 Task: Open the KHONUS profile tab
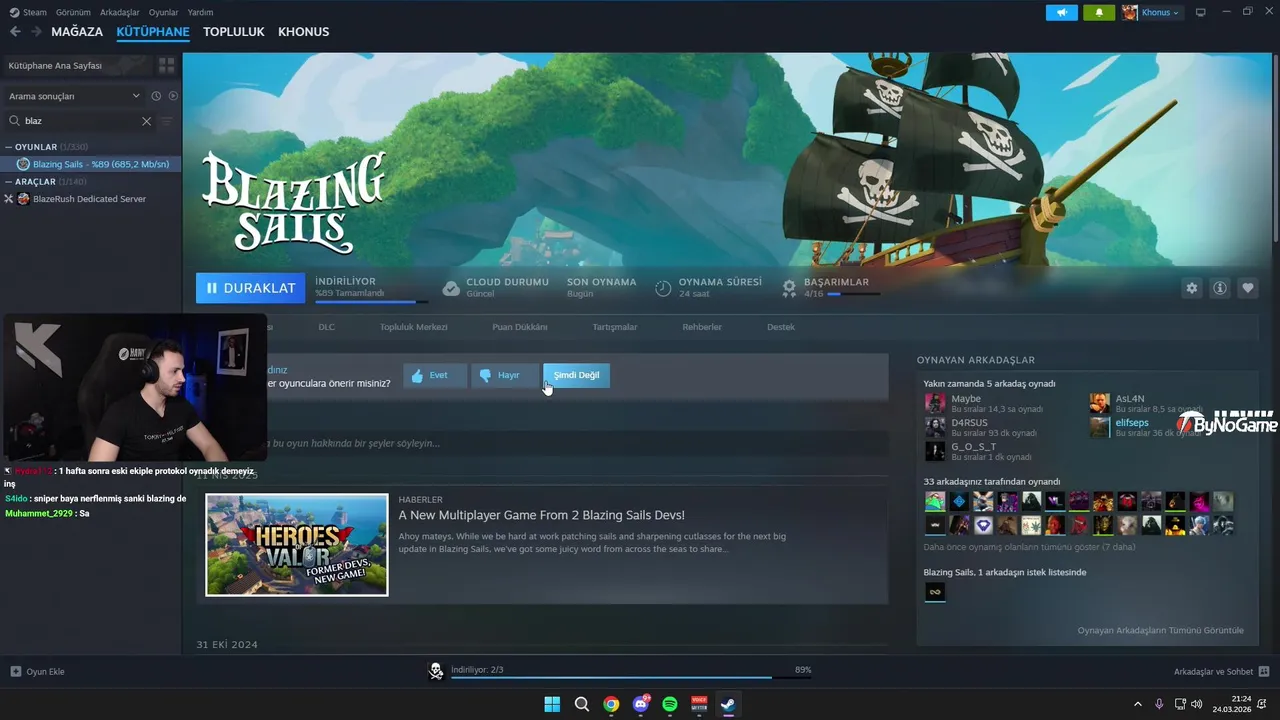(303, 32)
